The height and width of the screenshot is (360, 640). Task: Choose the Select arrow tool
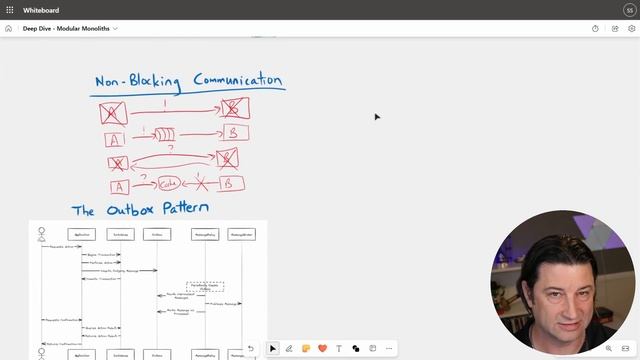click(x=273, y=349)
